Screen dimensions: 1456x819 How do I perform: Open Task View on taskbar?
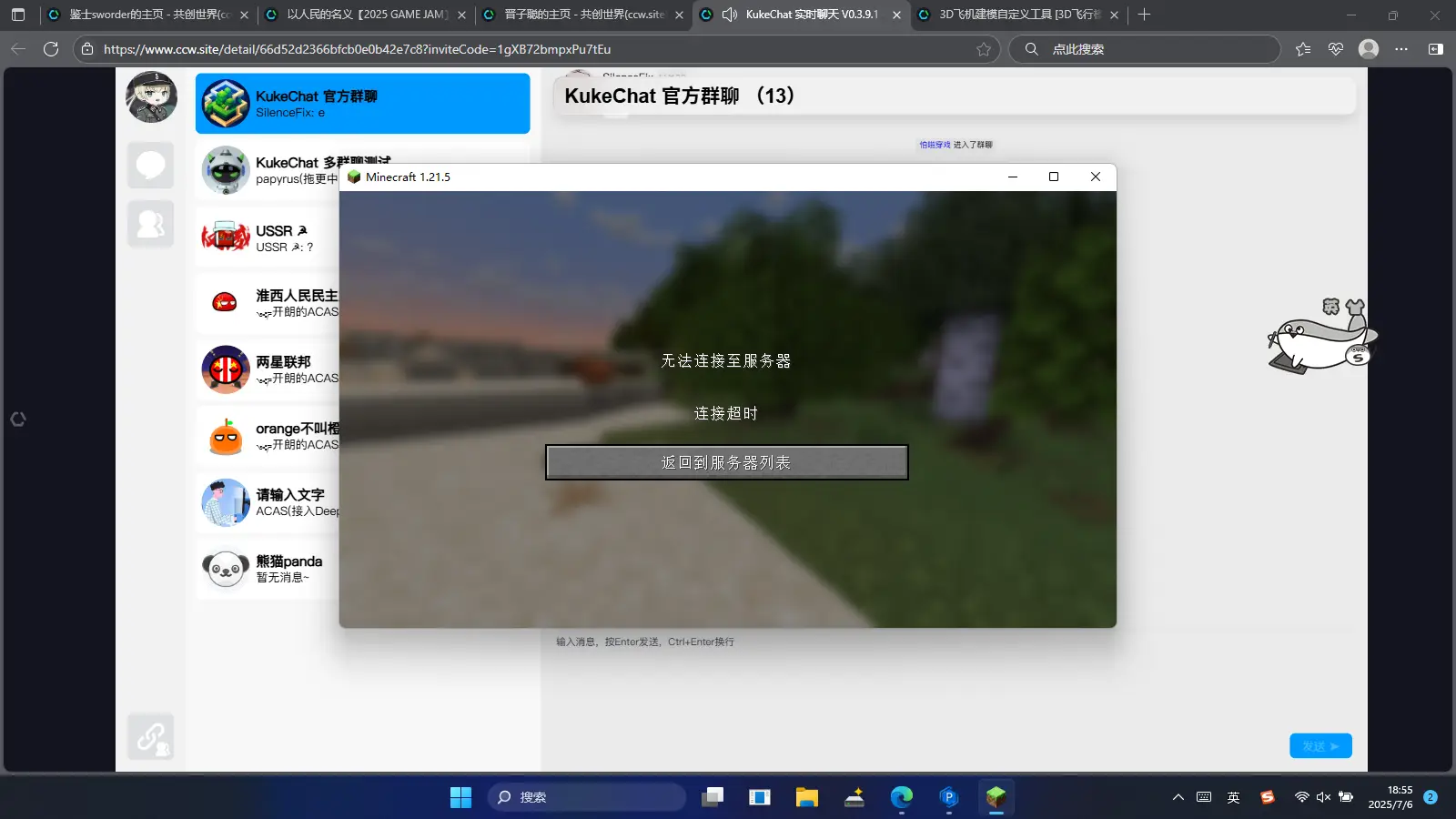(713, 797)
